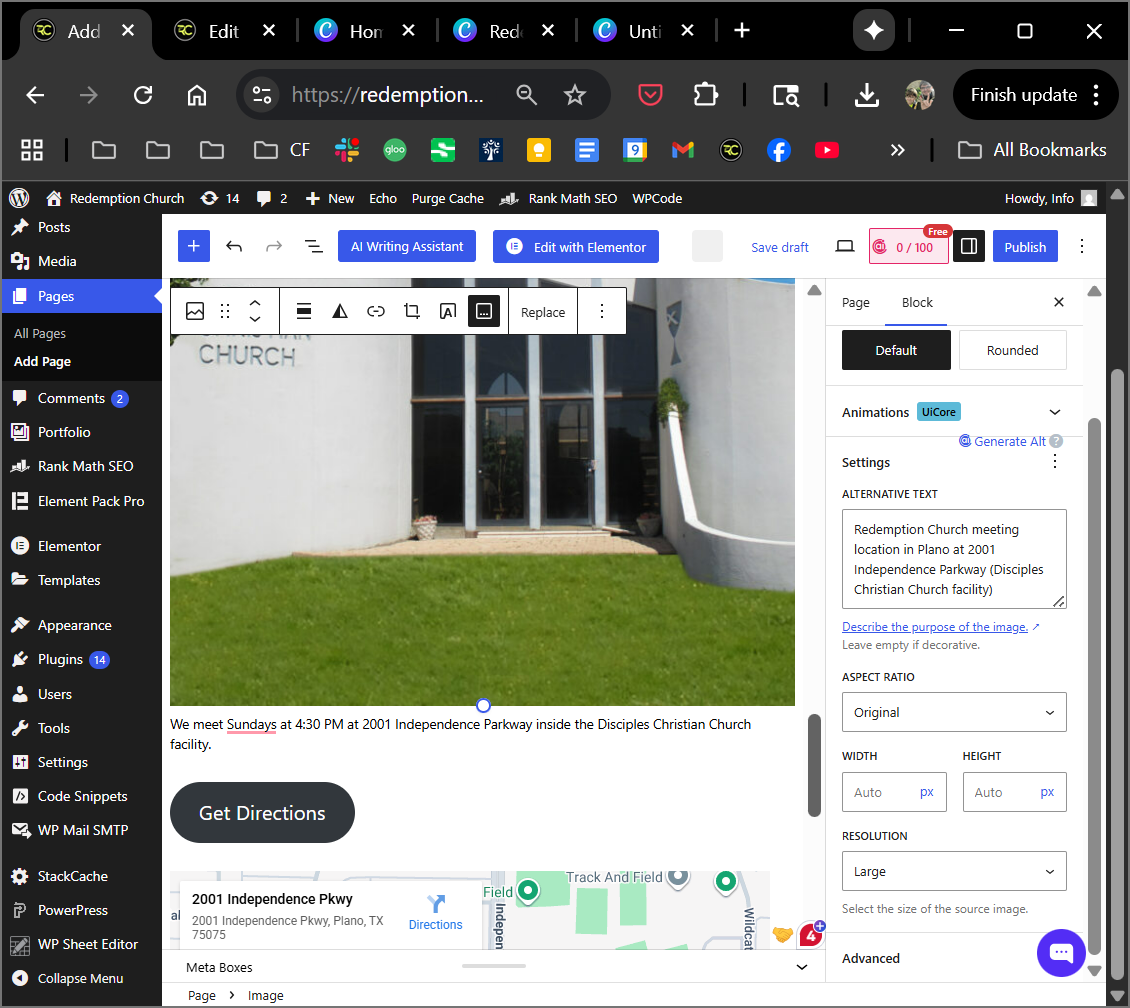Image resolution: width=1130 pixels, height=1008 pixels.
Task: Open the block alignment option
Action: pos(304,312)
